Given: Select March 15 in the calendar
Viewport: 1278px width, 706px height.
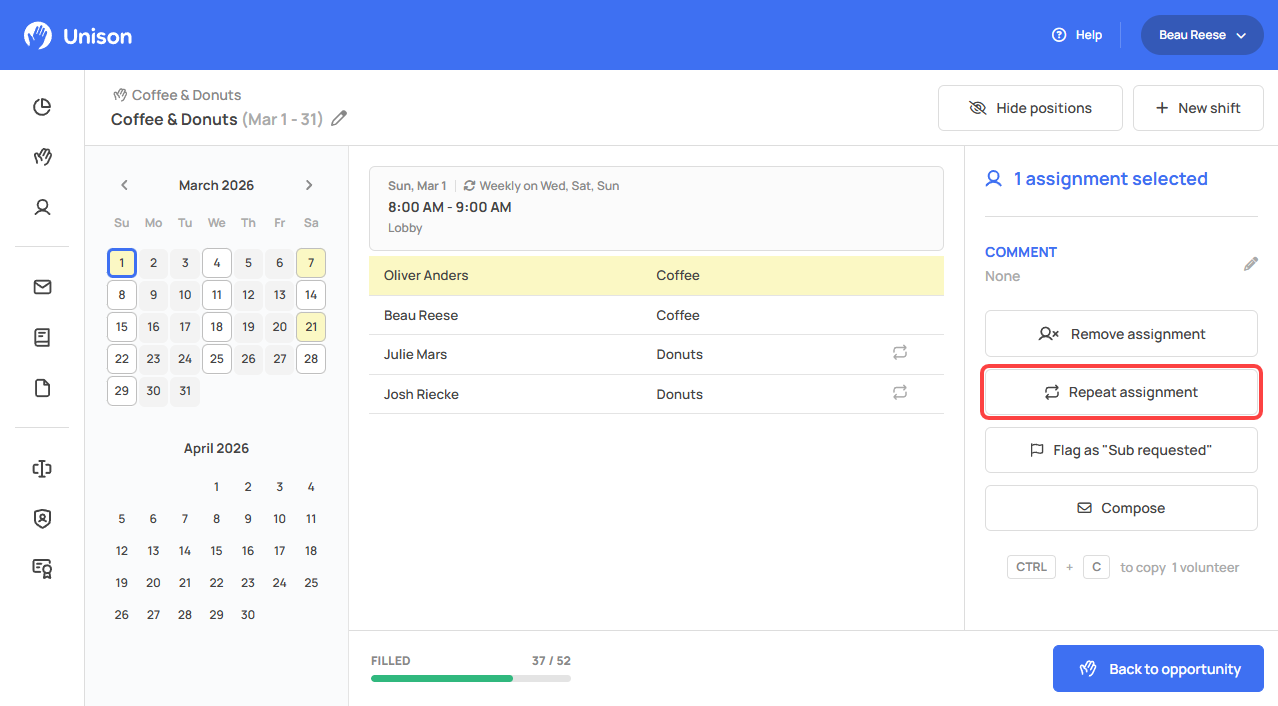Looking at the screenshot, I should coord(122,327).
